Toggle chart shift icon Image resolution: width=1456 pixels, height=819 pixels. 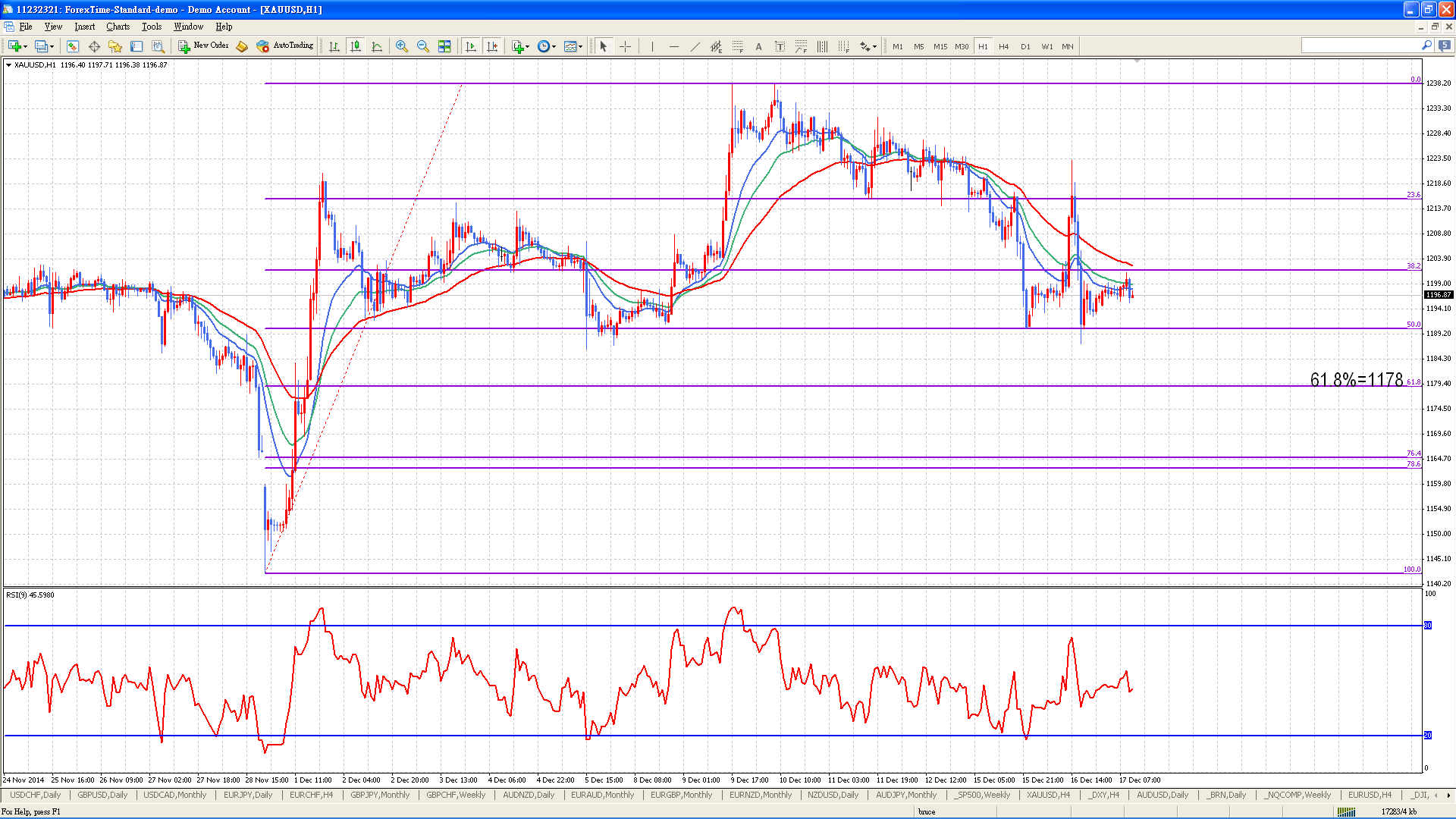(492, 46)
